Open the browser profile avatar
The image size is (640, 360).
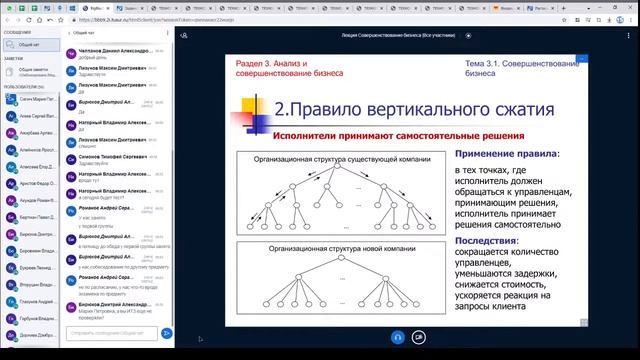pos(620,20)
